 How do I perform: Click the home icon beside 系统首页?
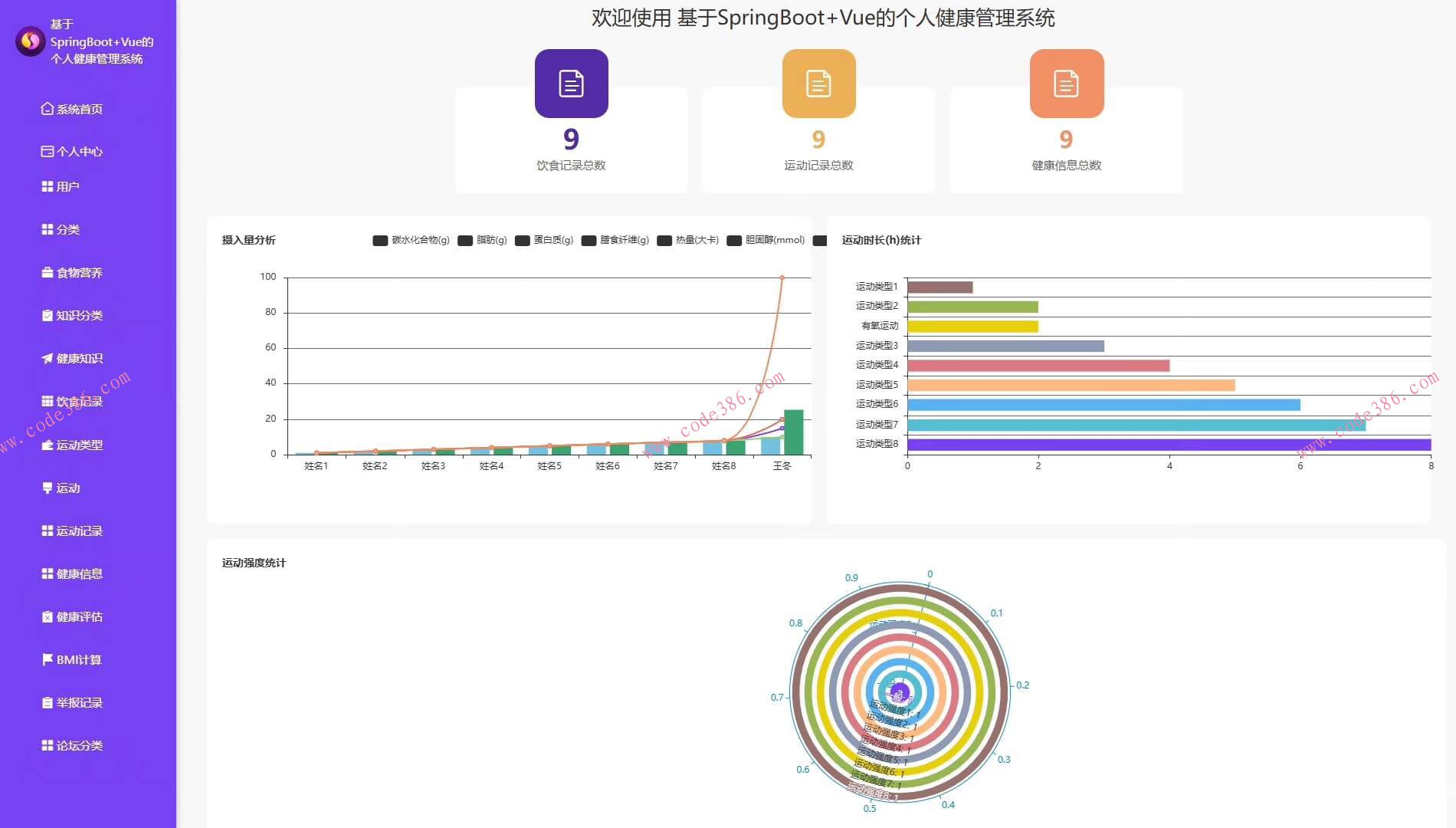48,109
